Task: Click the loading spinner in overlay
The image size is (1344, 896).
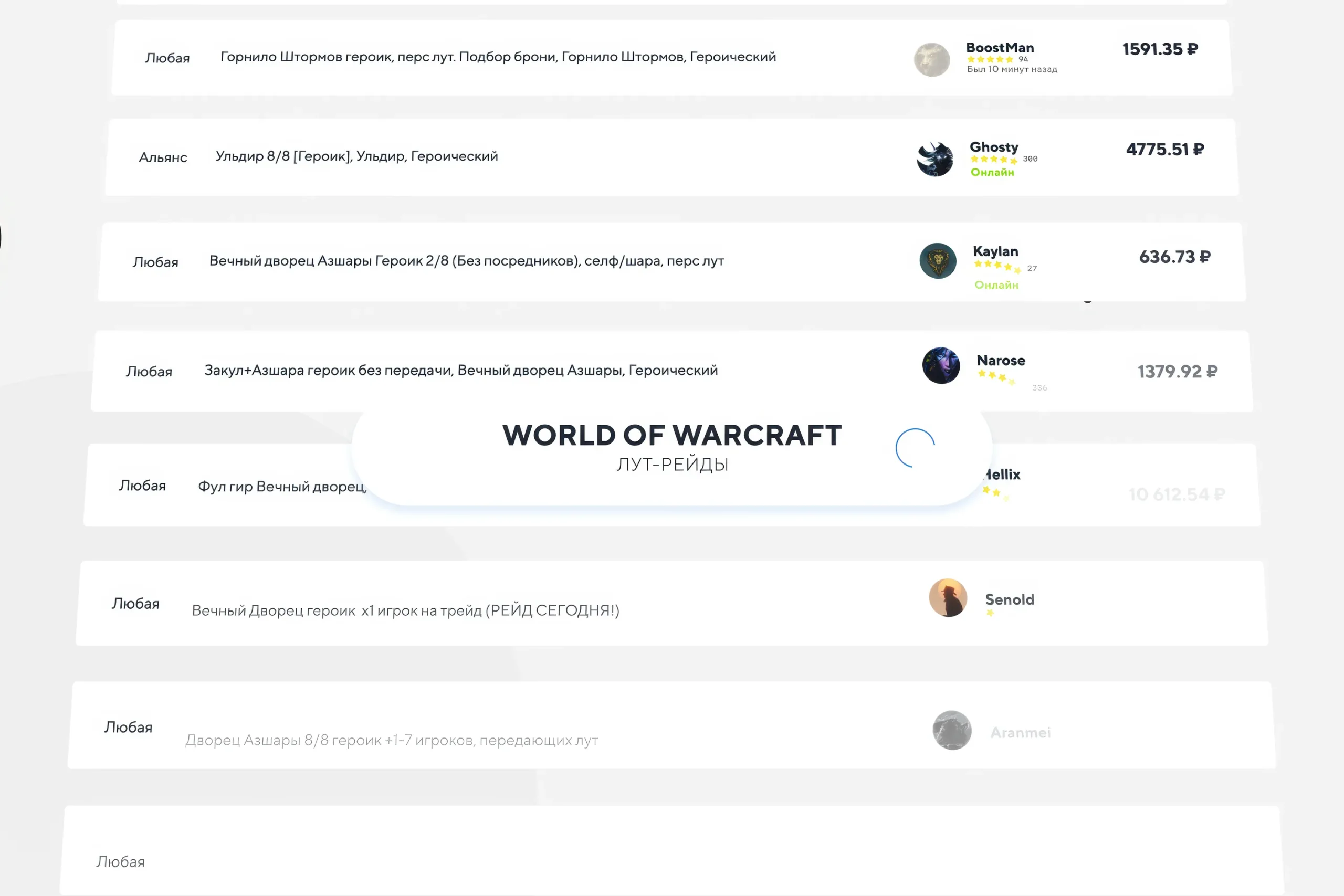Action: (x=916, y=448)
